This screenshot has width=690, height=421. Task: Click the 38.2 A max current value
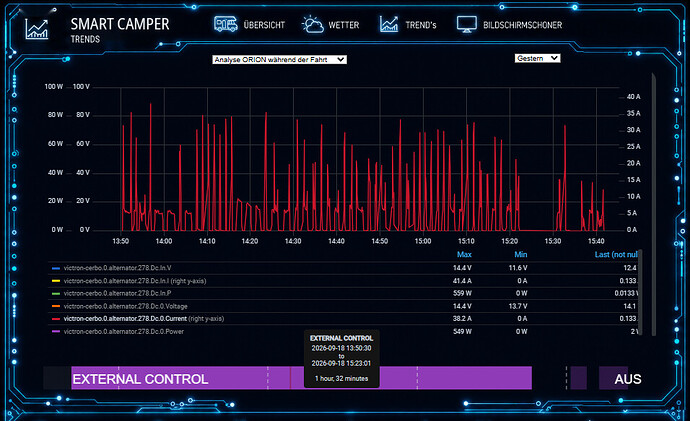pyautogui.click(x=462, y=318)
